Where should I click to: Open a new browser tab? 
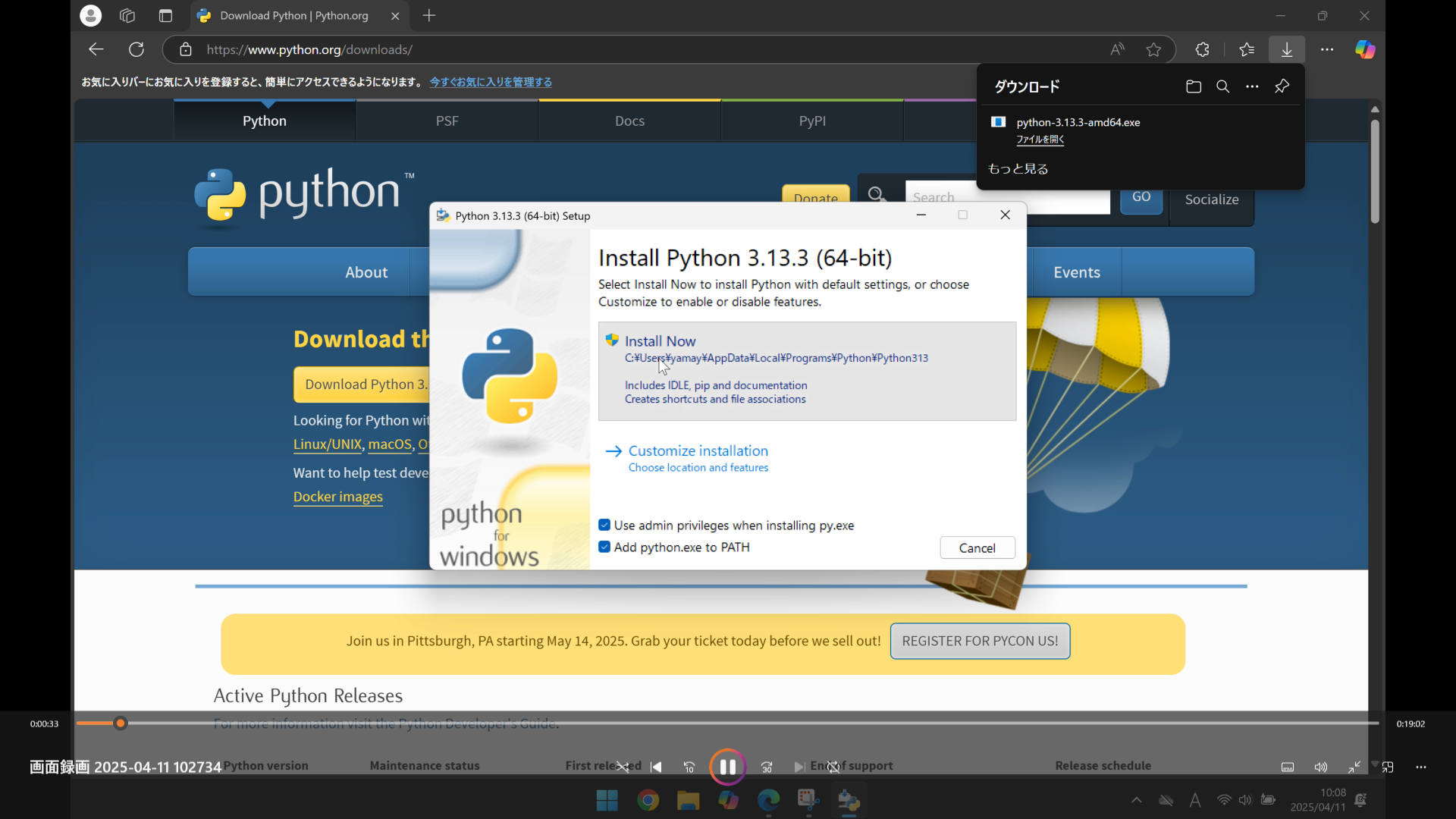point(429,15)
